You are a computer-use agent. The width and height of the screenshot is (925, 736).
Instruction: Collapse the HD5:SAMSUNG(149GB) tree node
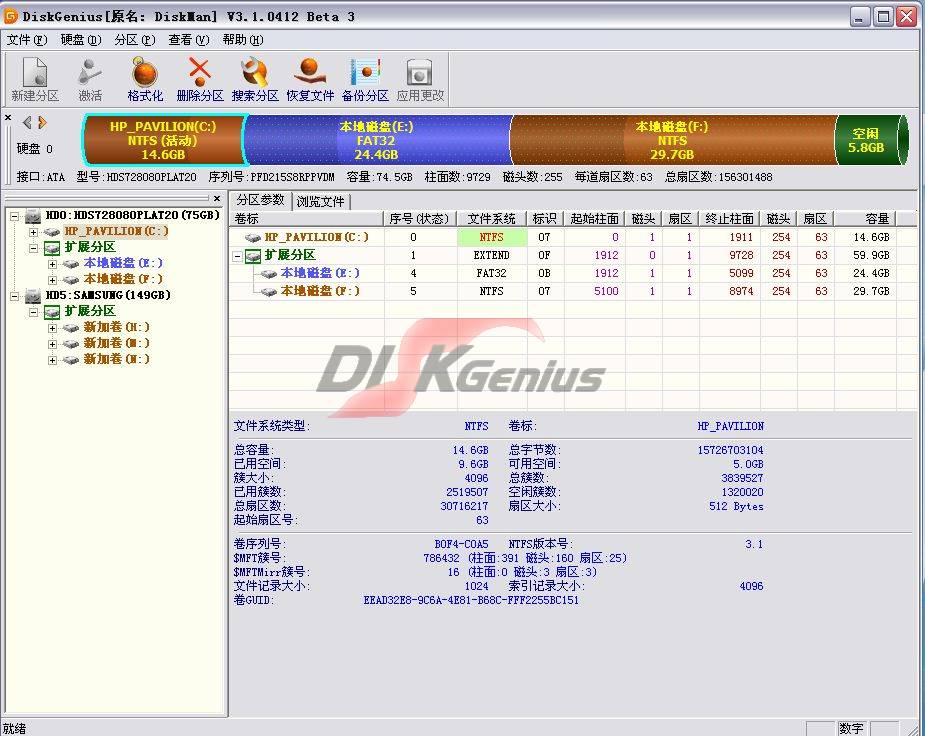coord(15,296)
